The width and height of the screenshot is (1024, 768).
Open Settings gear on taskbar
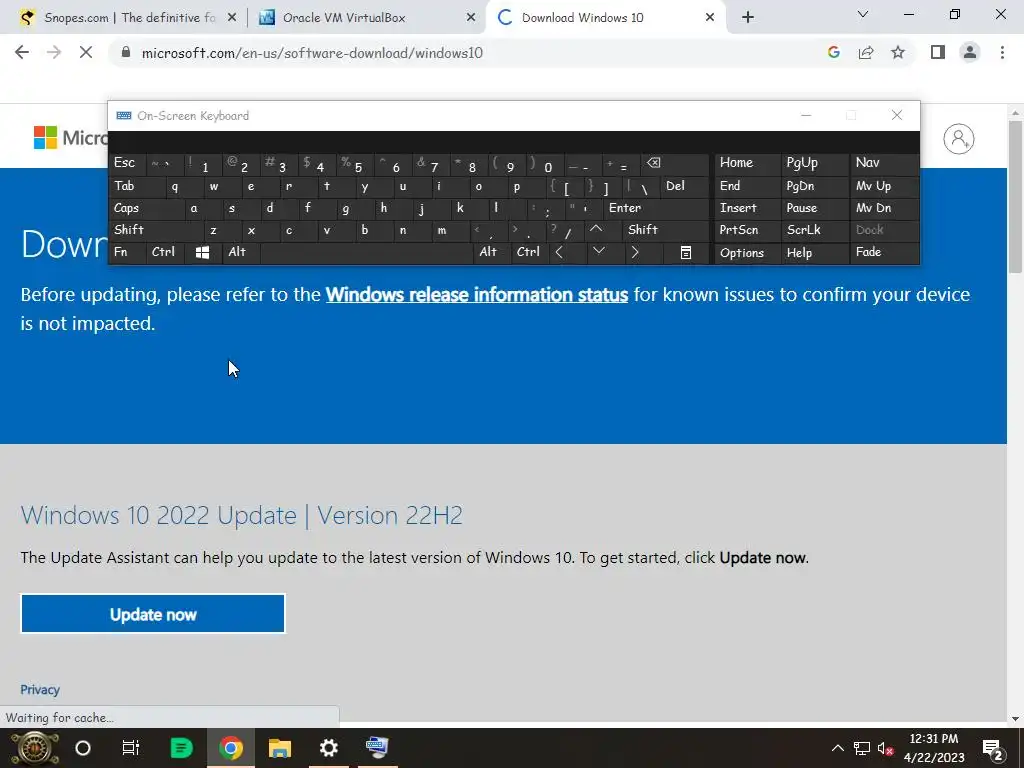point(328,748)
